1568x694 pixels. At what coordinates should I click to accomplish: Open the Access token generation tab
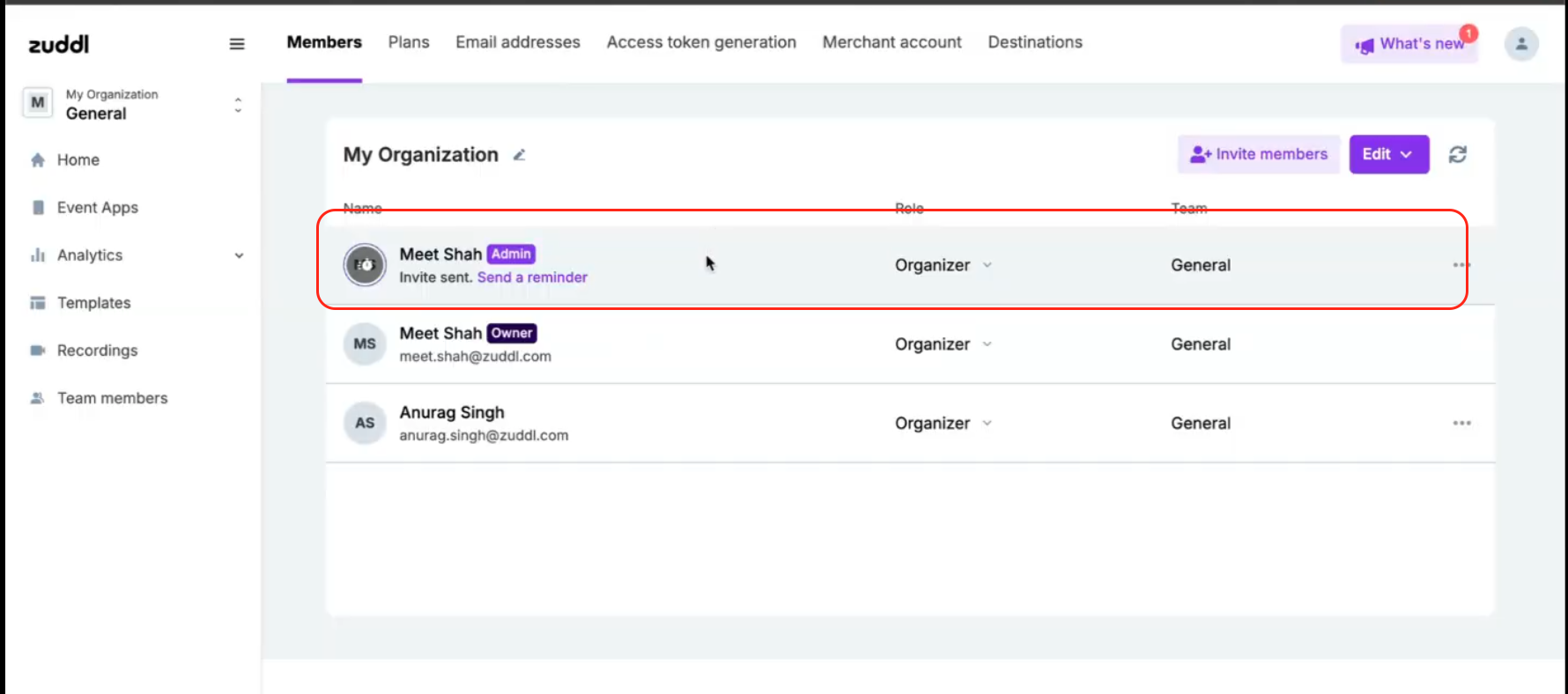(701, 42)
